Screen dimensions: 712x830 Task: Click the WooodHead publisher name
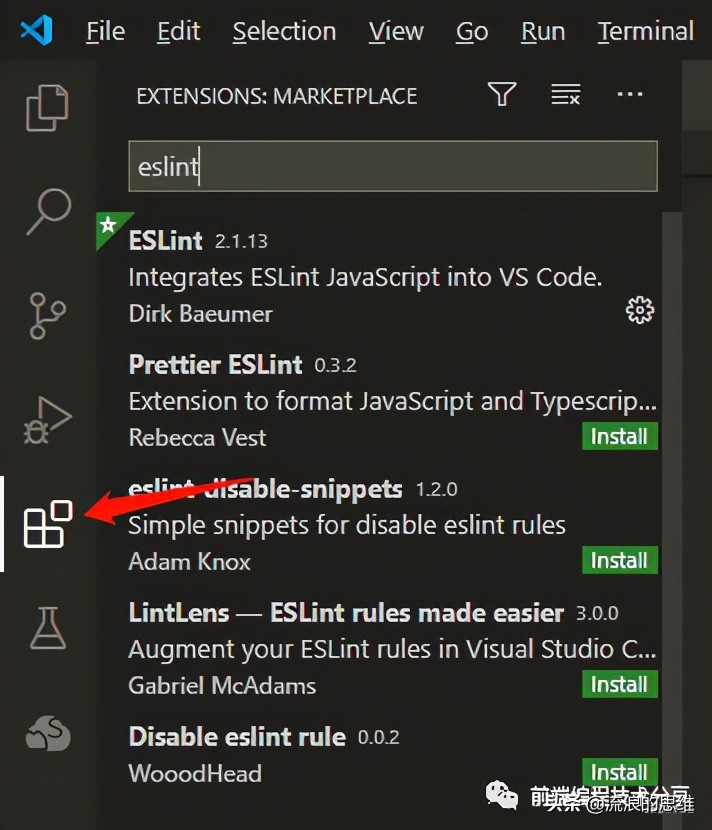[195, 773]
